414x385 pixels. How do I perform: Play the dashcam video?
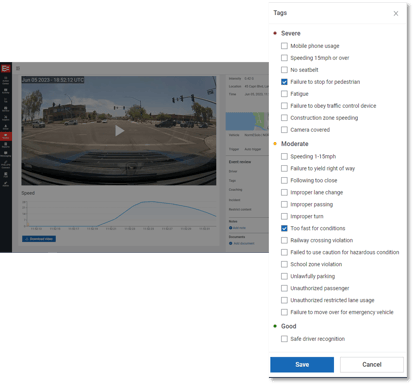119,131
